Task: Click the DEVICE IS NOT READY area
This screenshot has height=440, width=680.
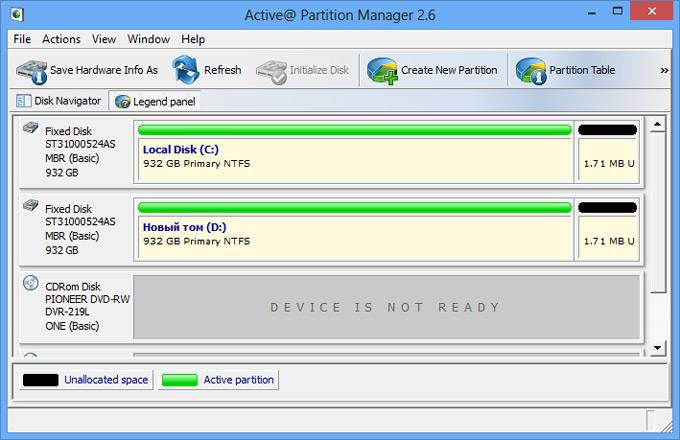Action: [386, 307]
